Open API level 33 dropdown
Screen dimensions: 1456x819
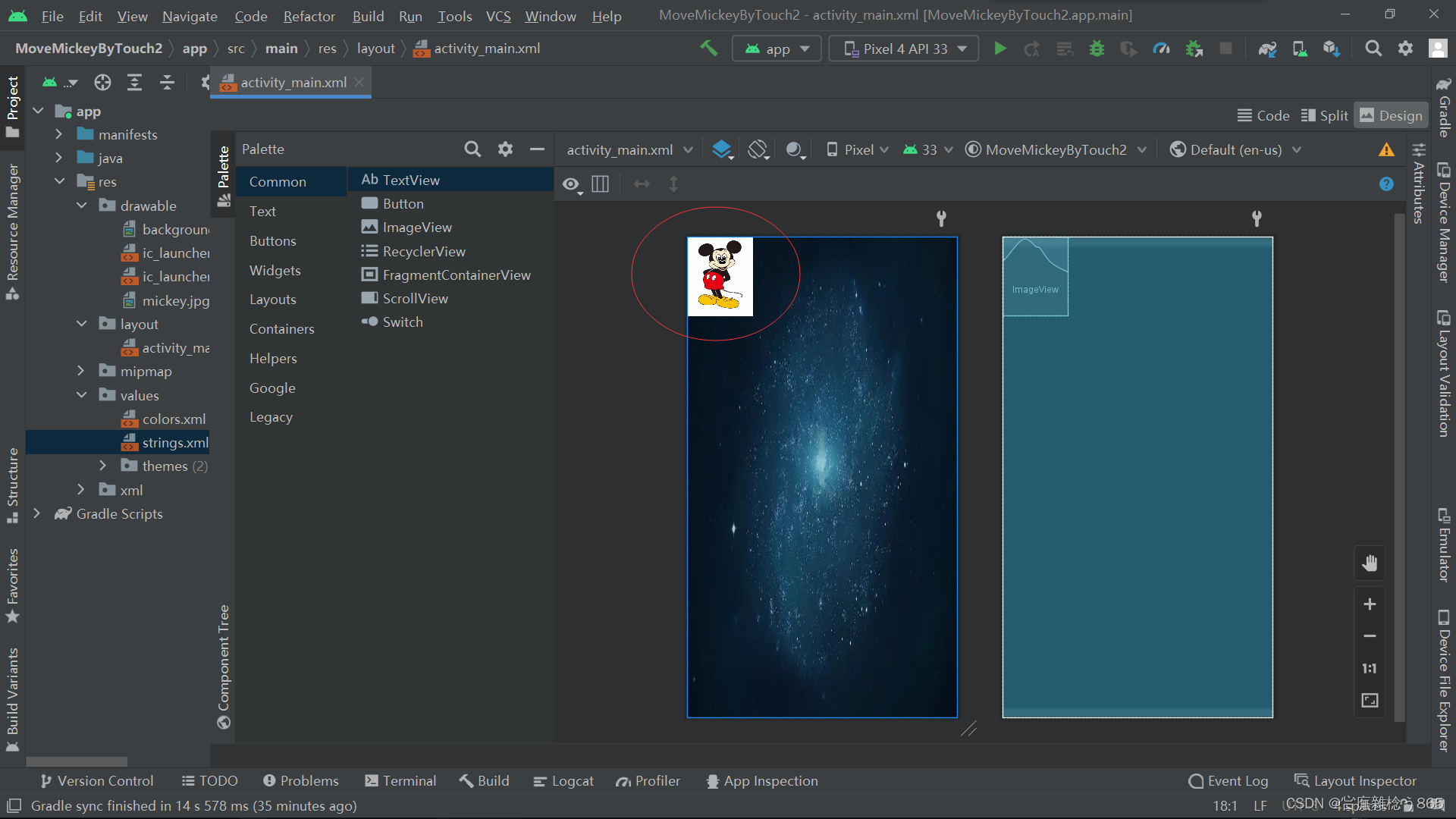coord(927,149)
